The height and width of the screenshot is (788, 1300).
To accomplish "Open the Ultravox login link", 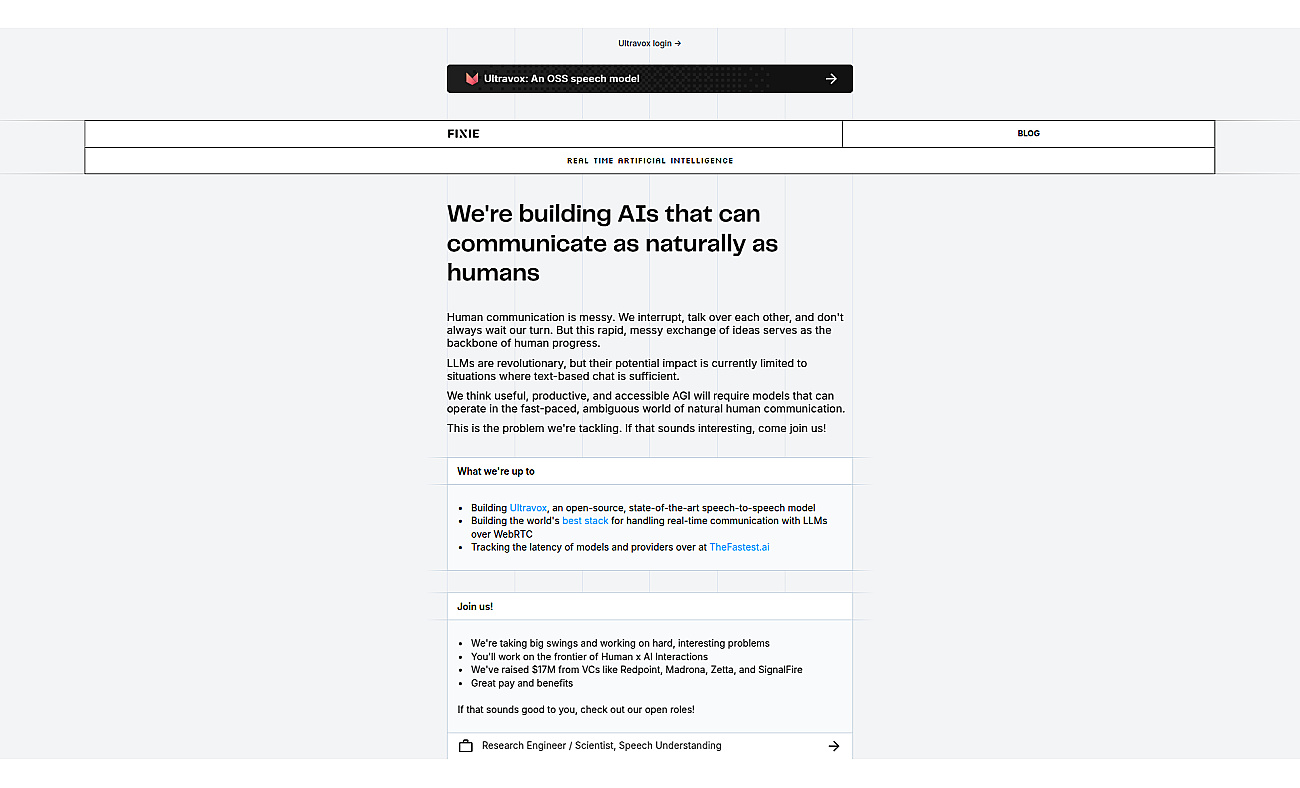I will click(x=649, y=44).
